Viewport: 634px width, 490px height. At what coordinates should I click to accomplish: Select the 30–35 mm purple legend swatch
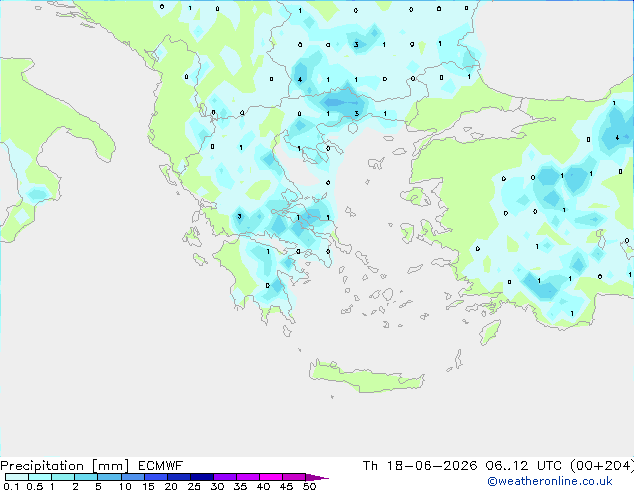tap(225, 477)
